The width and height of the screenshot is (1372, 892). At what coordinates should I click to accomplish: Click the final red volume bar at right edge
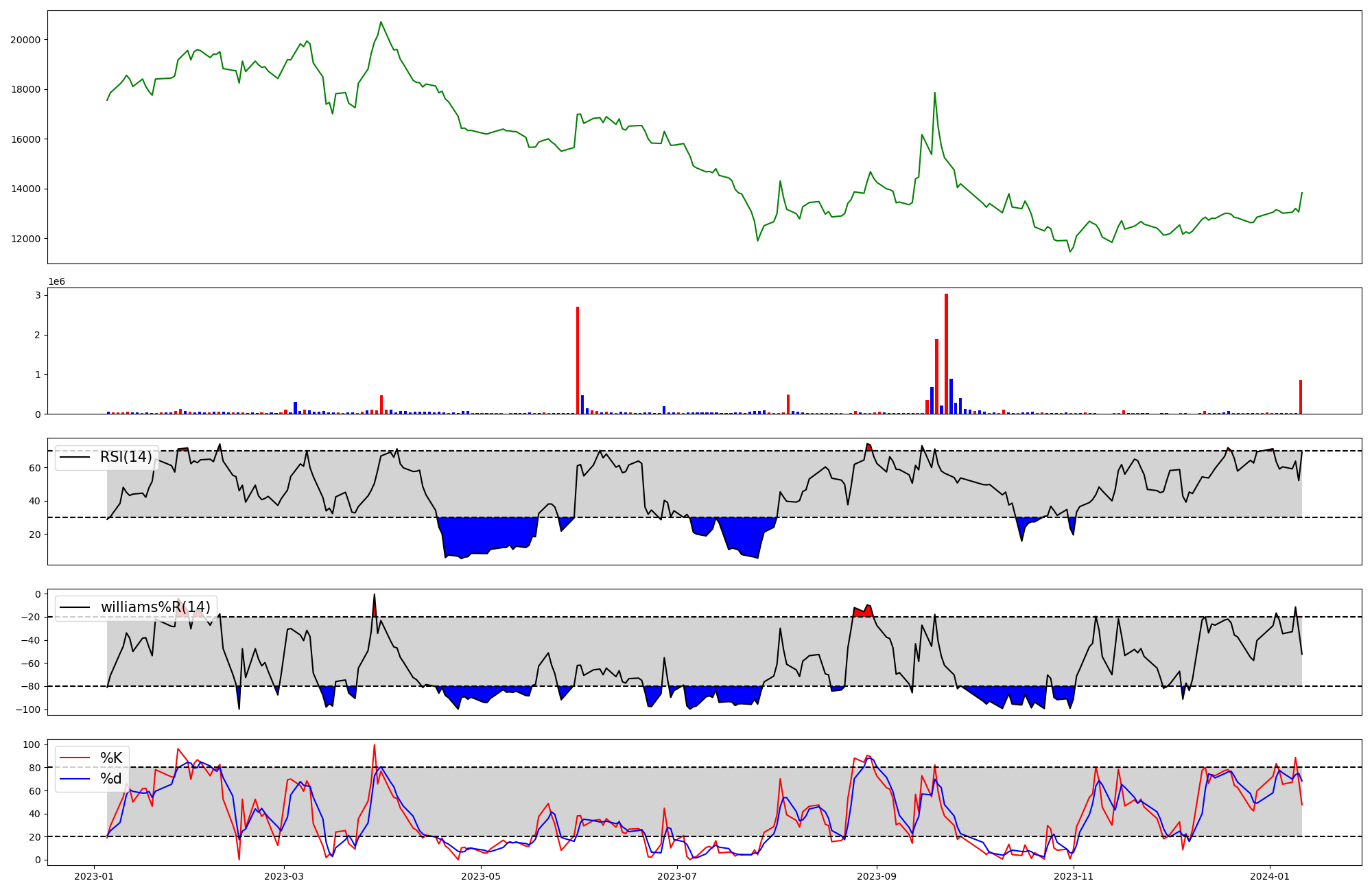tap(1301, 397)
